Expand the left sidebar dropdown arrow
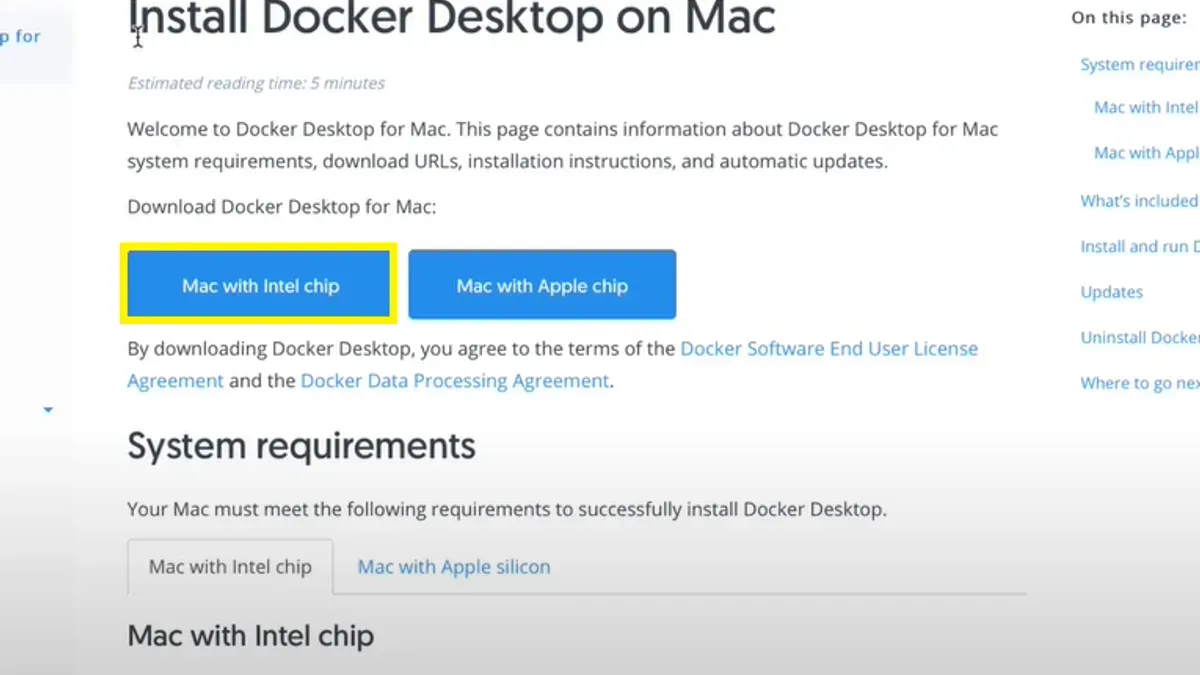 (48, 410)
